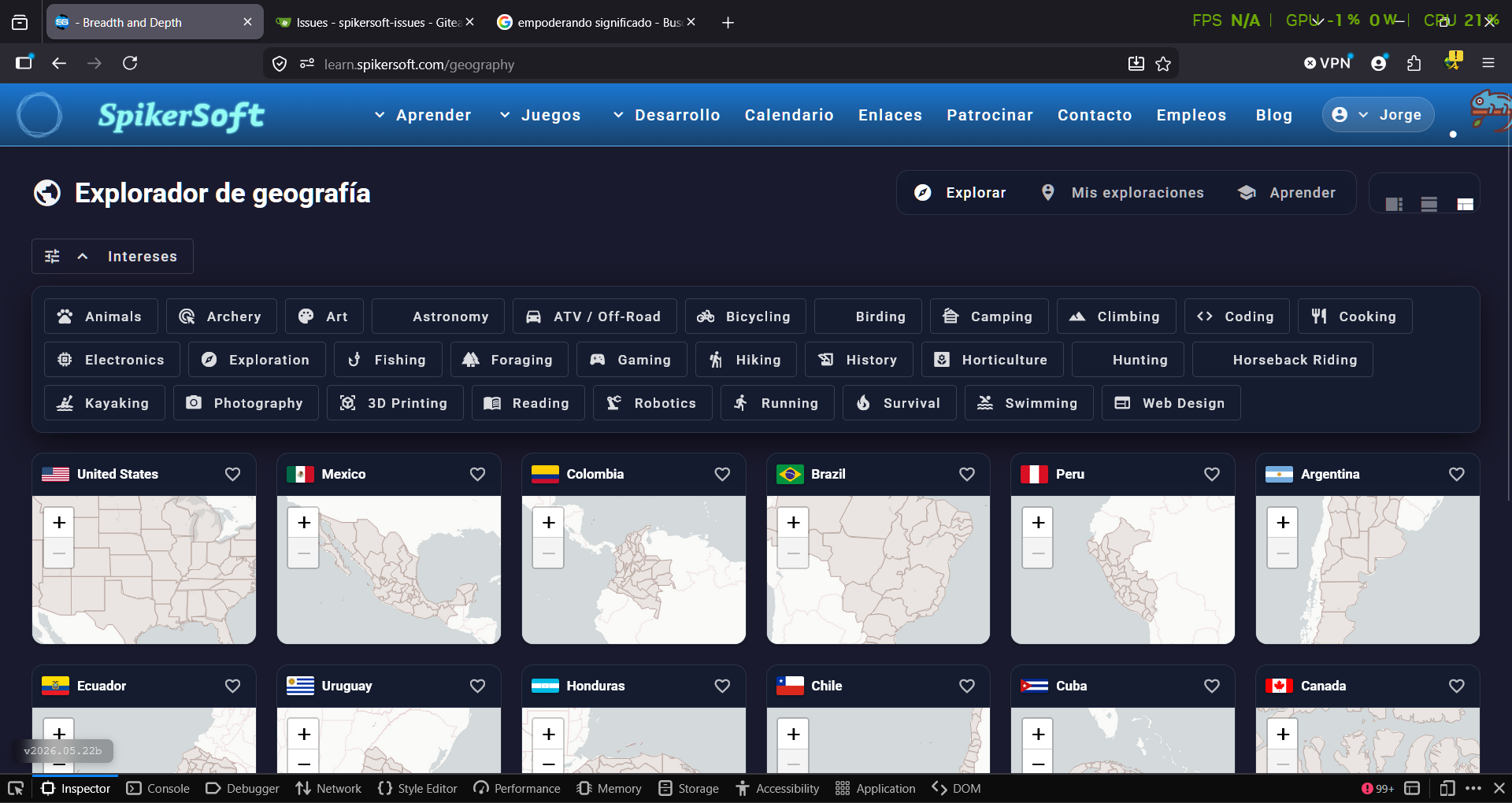Go back to the previous page
This screenshot has width=1512, height=803.
point(59,63)
